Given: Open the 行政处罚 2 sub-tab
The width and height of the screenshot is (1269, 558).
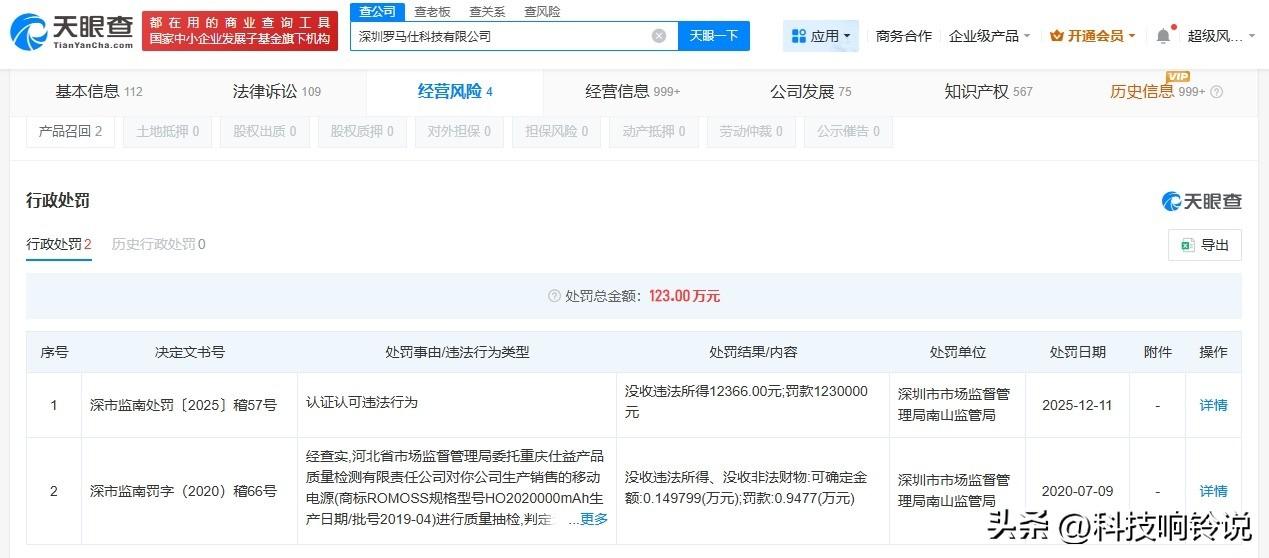Looking at the screenshot, I should tap(59, 244).
